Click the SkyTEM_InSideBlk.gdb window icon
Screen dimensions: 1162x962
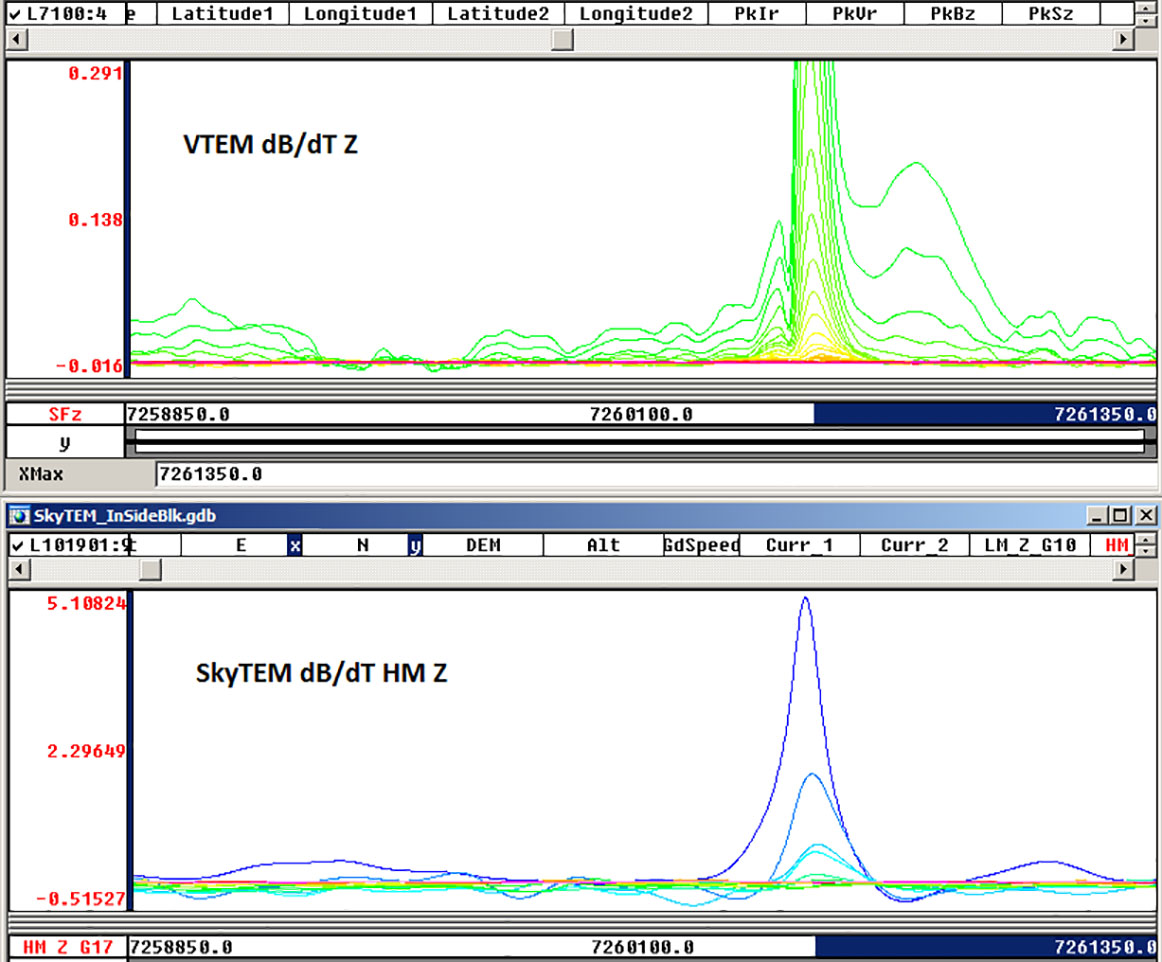19,515
